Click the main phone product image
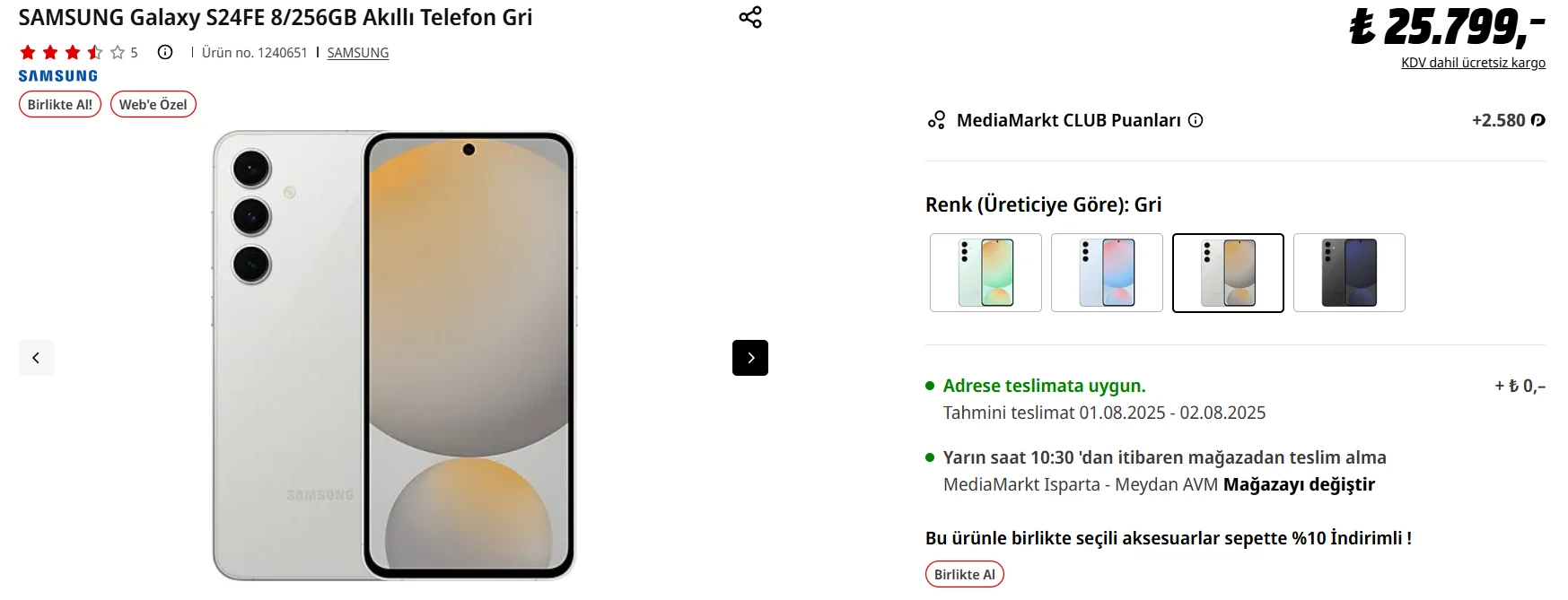The height and width of the screenshot is (600, 1568). pyautogui.click(x=394, y=356)
